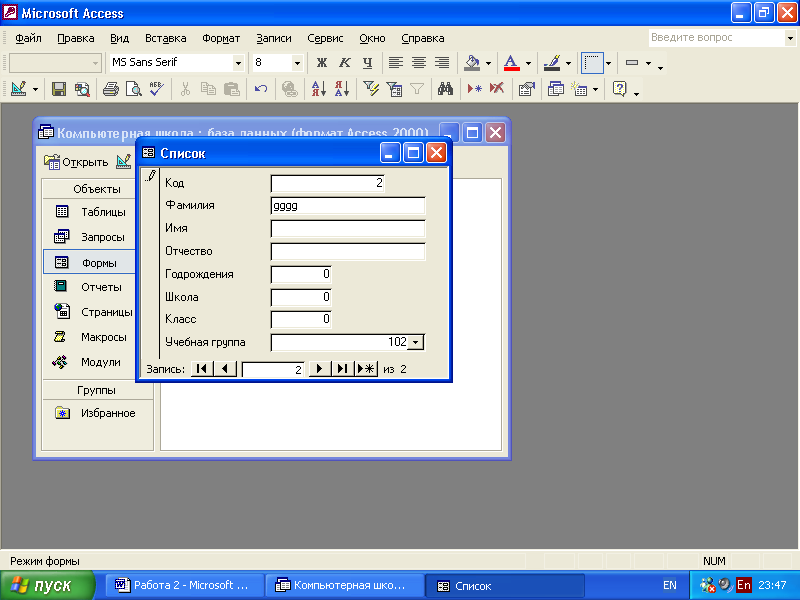The image size is (800, 600).
Task: Click the Print icon
Action: tap(111, 89)
